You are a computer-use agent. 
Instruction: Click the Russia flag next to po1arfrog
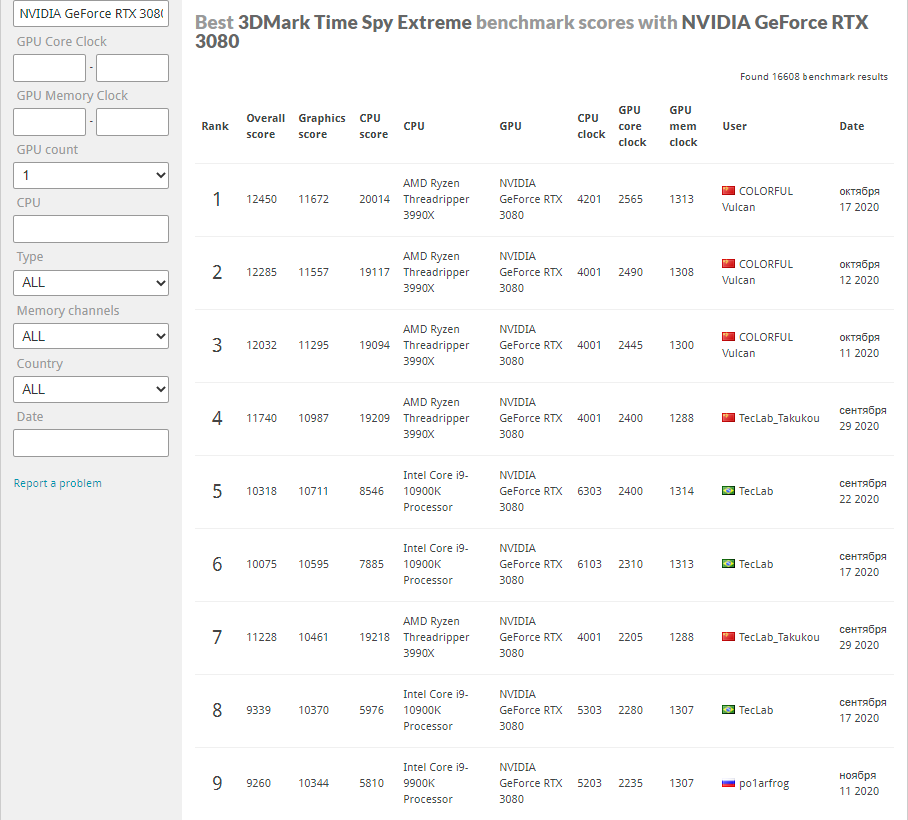pyautogui.click(x=728, y=783)
